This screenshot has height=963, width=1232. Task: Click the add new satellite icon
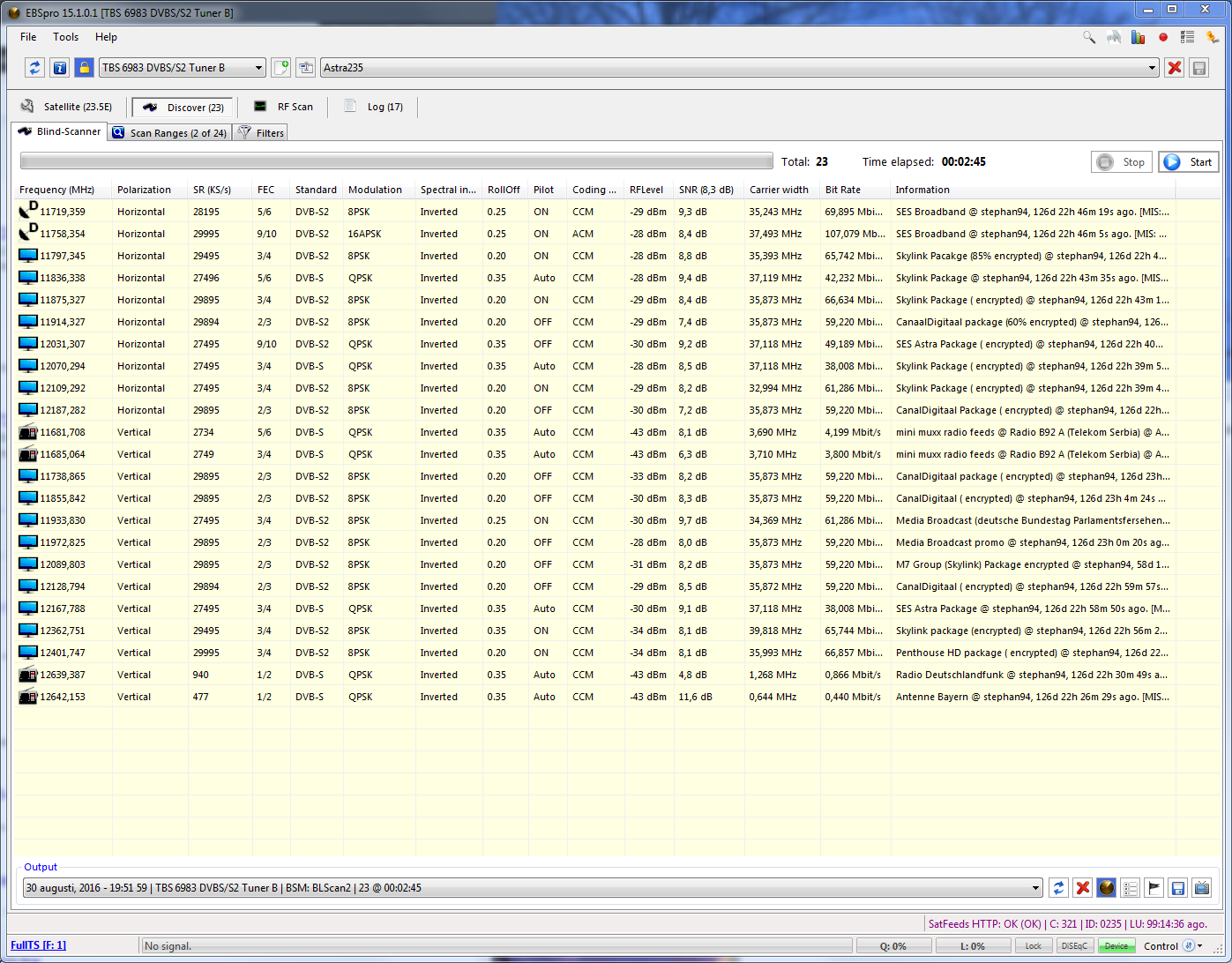[281, 68]
